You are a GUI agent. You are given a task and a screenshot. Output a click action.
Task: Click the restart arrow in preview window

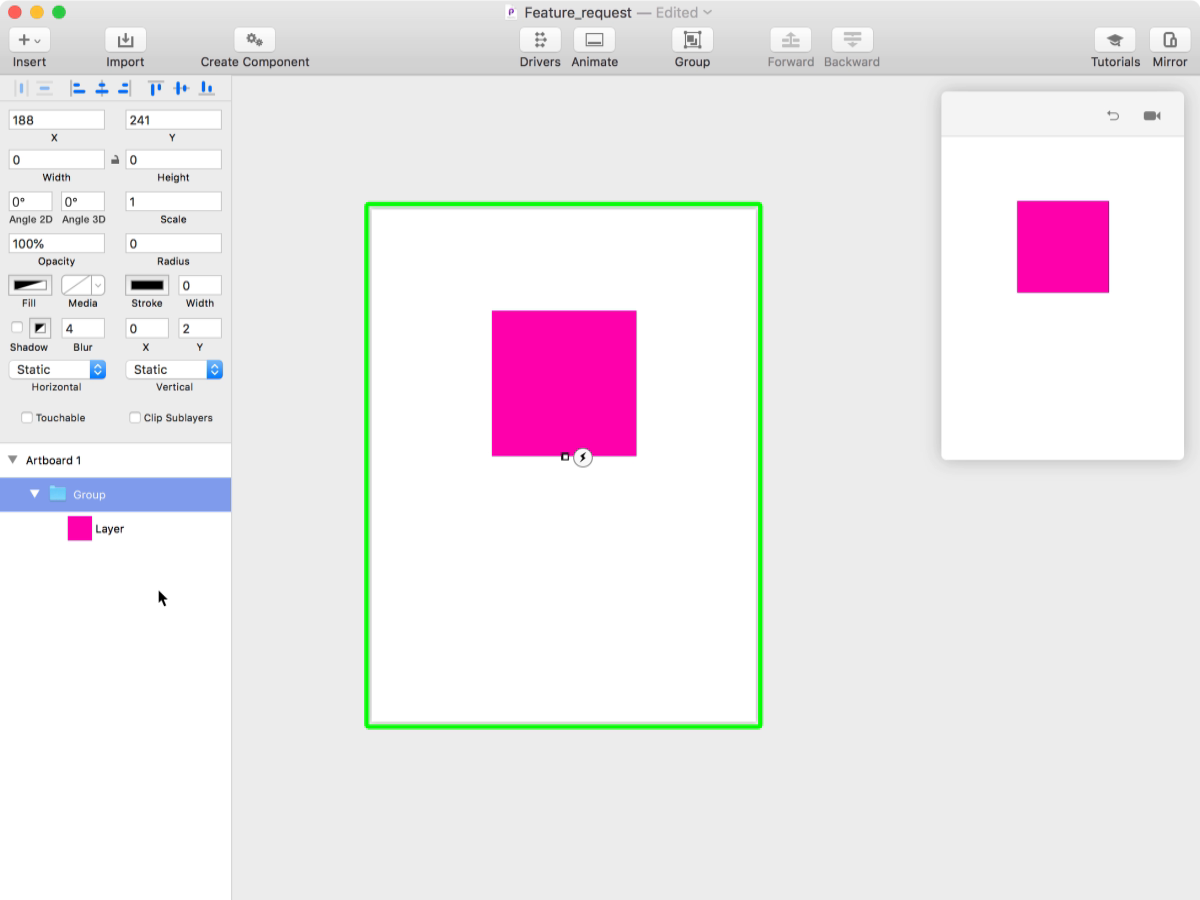(1113, 116)
